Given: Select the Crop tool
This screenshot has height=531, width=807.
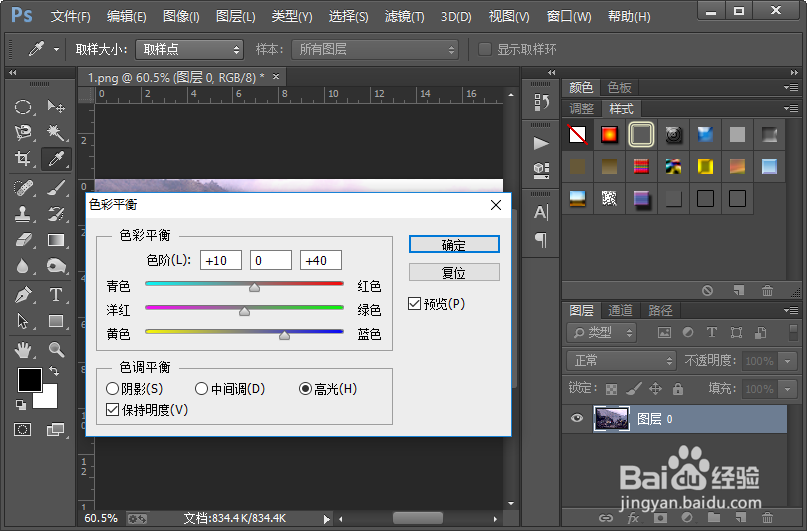Looking at the screenshot, I should [23, 158].
